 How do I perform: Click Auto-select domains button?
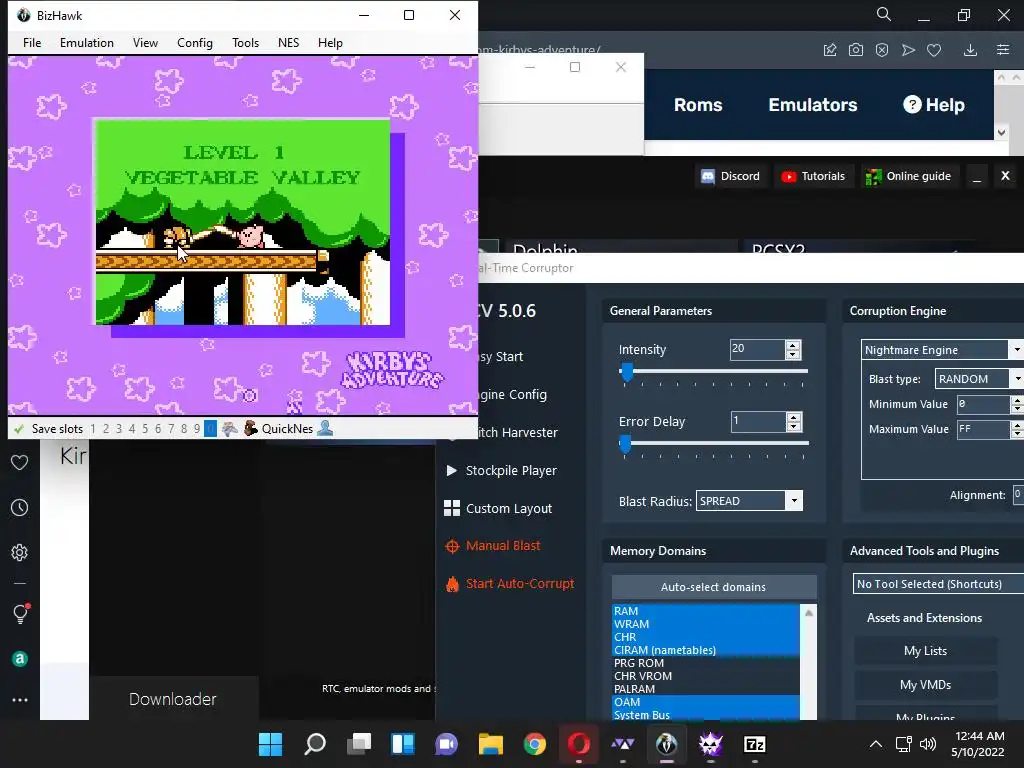(713, 587)
